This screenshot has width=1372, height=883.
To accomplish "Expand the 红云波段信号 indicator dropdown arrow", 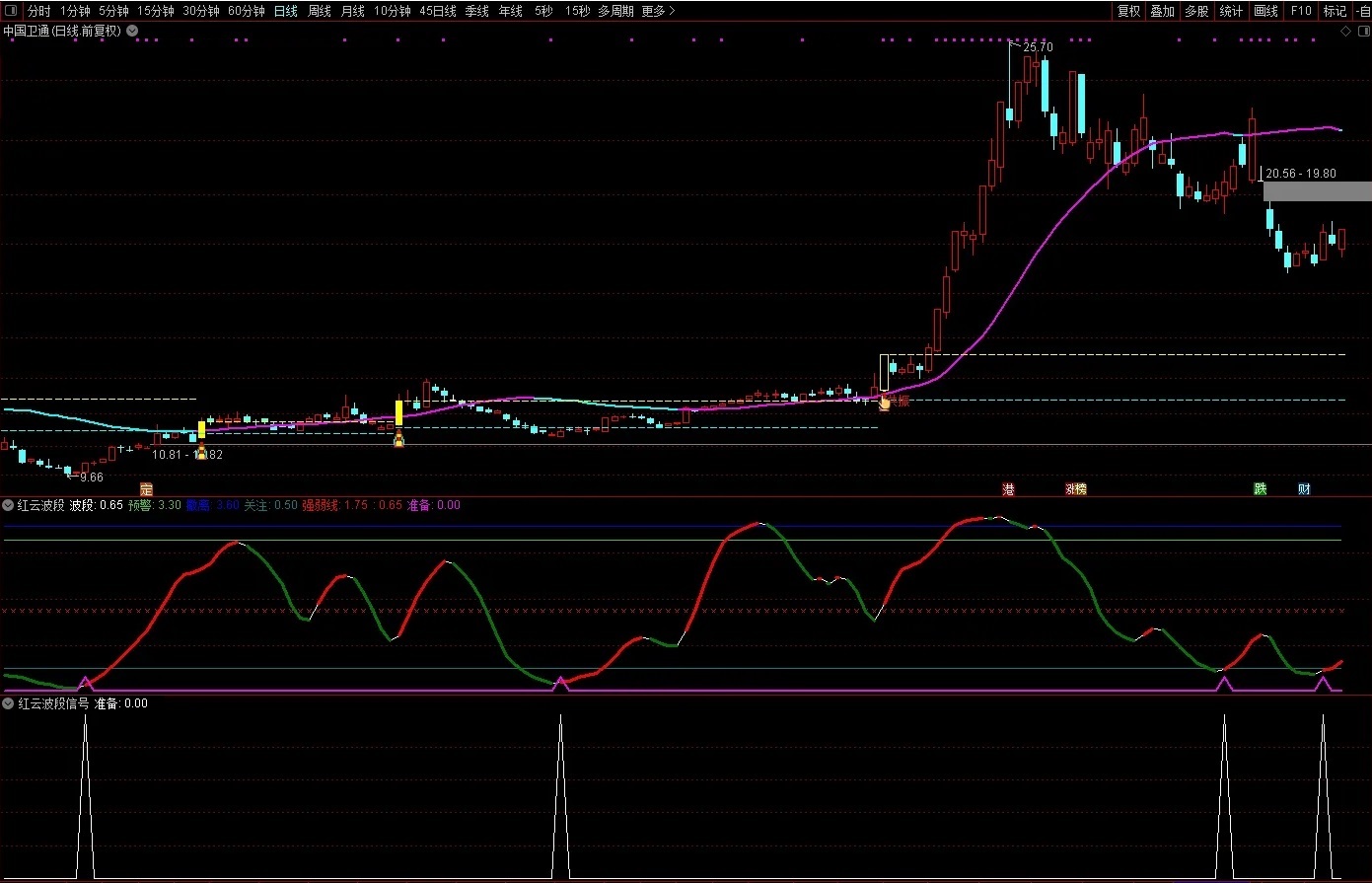I will coord(9,703).
